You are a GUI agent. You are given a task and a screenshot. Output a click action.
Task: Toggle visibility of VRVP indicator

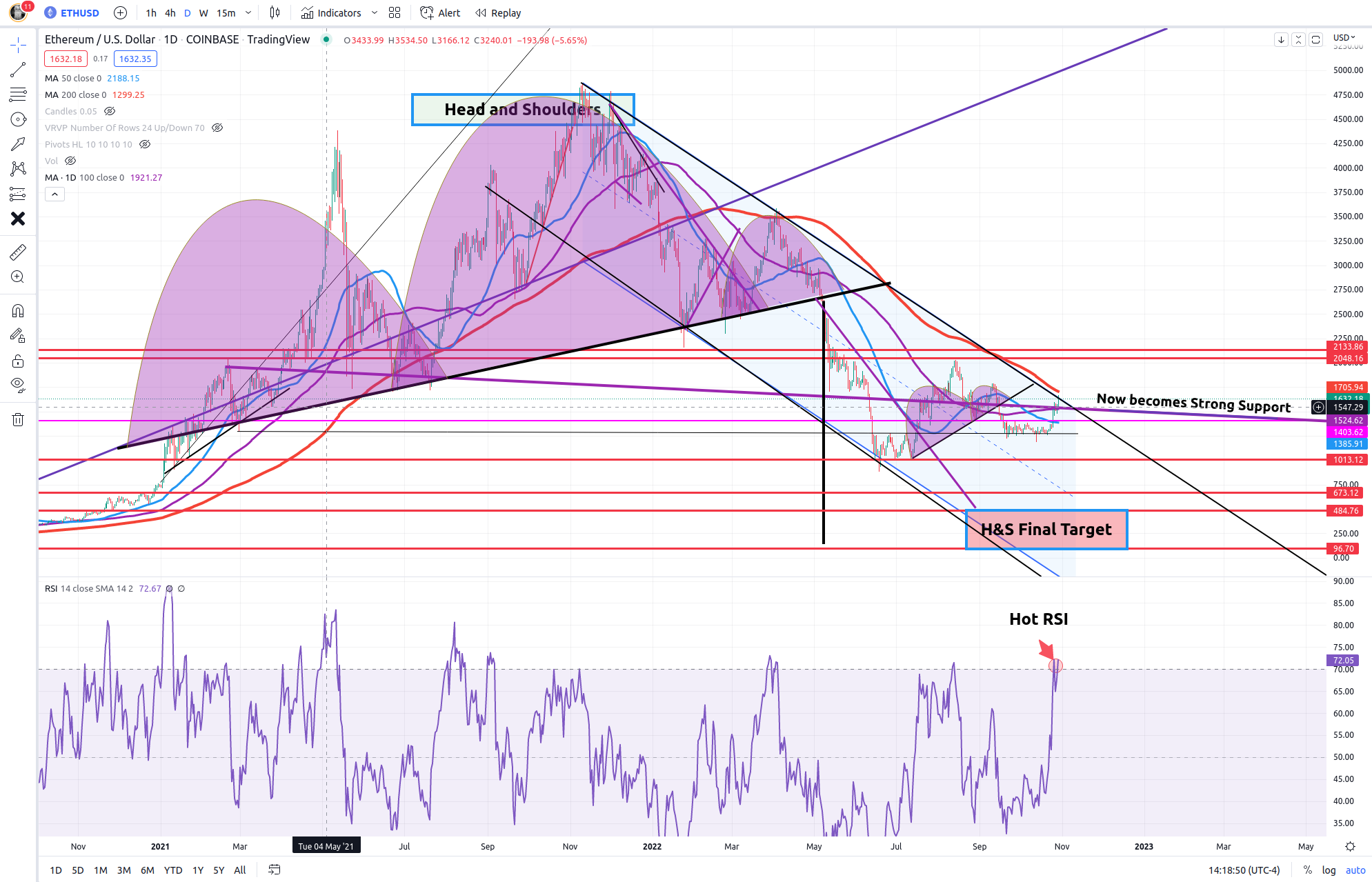click(217, 128)
